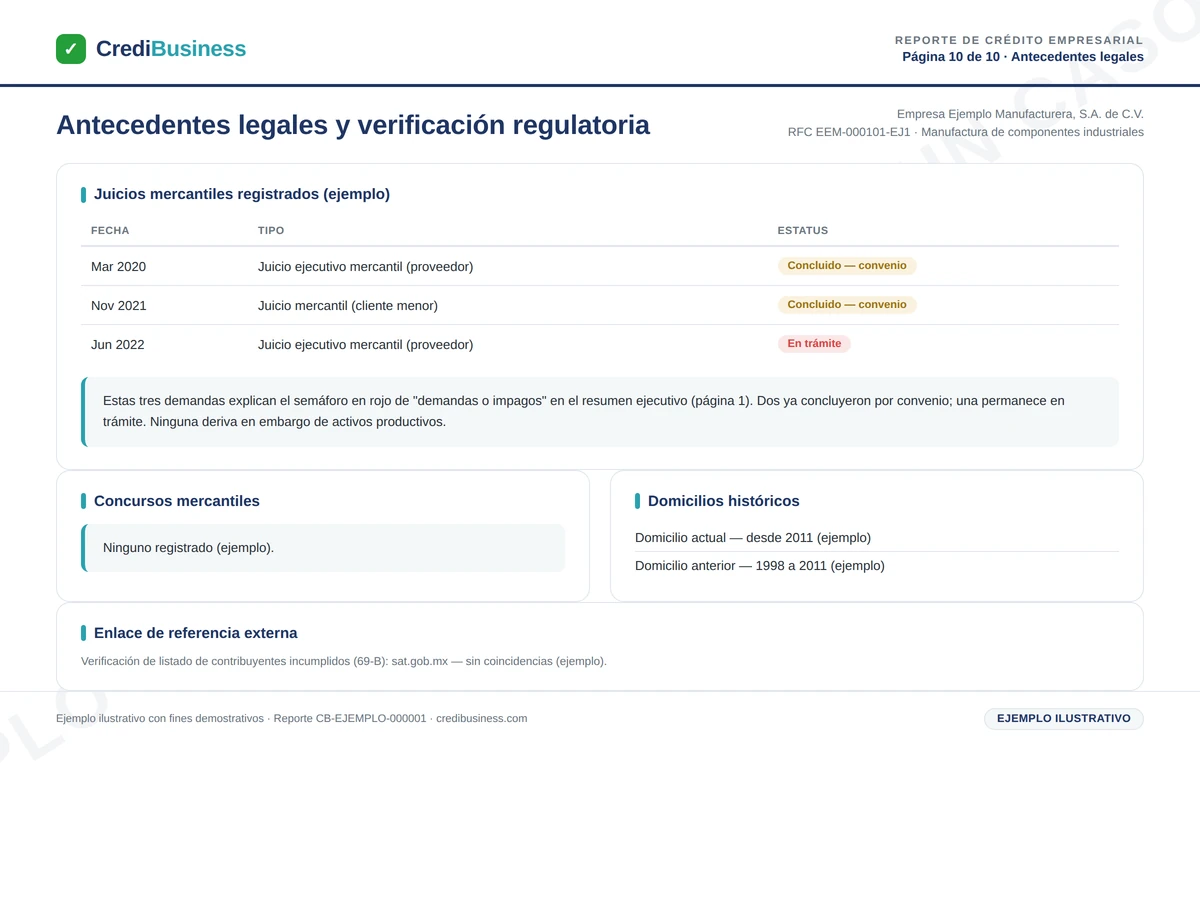Click 'Enlace de referencia externa' heading

(x=196, y=633)
